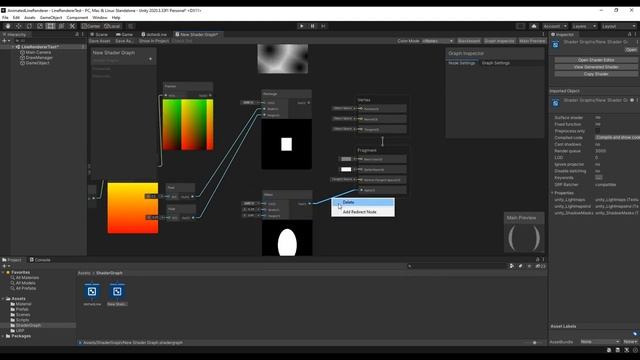640x360 pixels.
Task: Toggle the Hierarchy panel lock icon
Action: tap(77, 35)
